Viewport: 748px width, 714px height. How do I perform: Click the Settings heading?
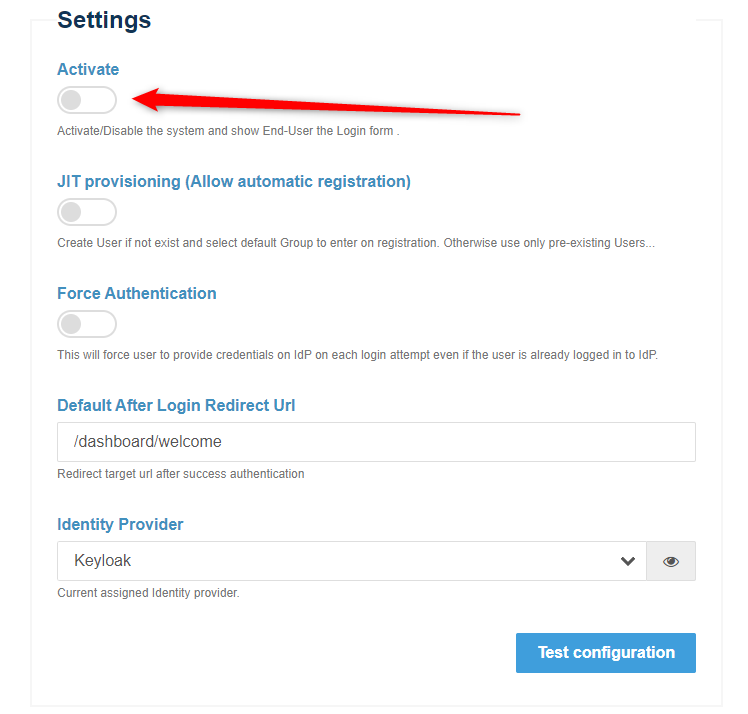pyautogui.click(x=104, y=20)
